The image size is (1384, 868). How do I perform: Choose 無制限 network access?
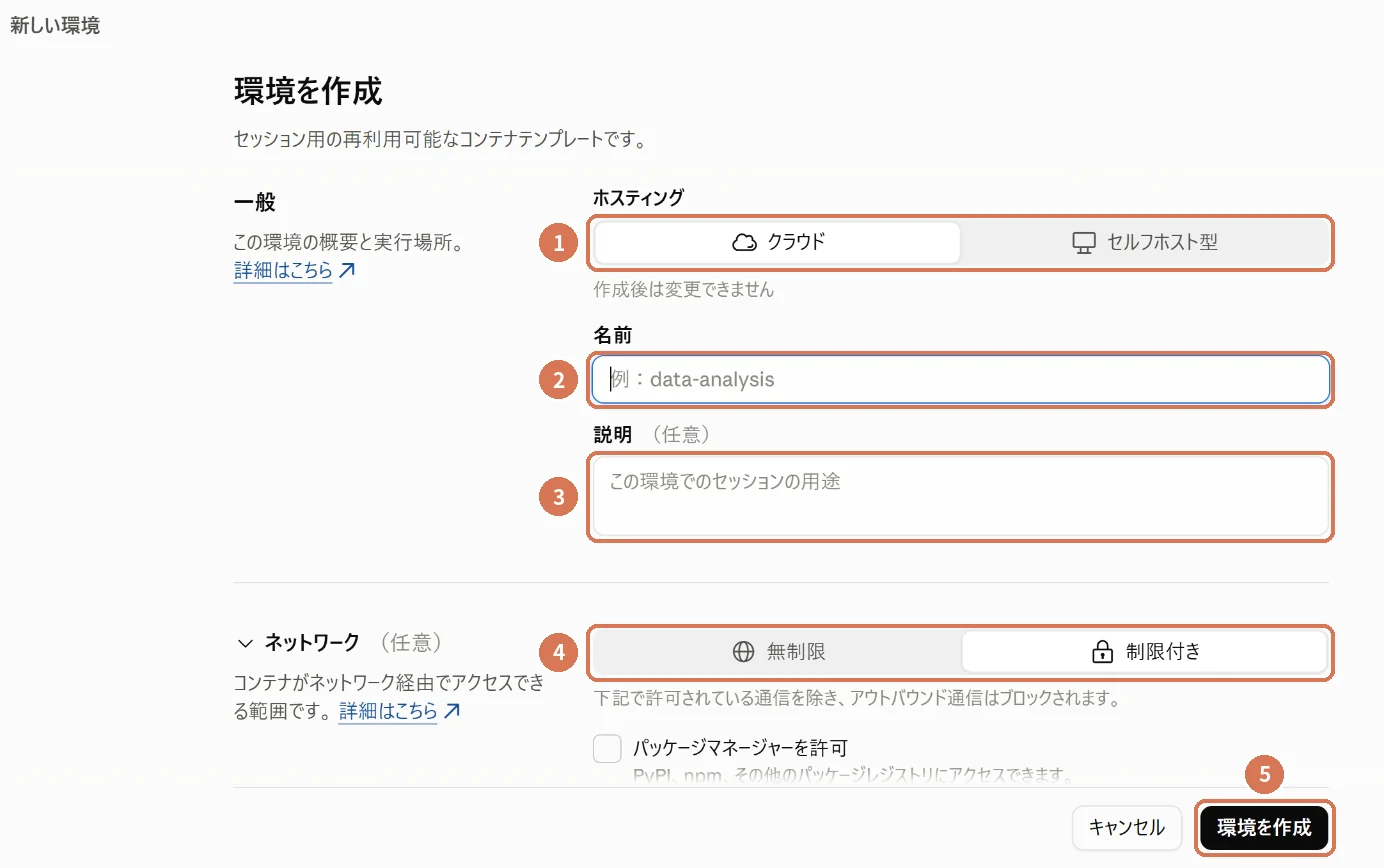[x=778, y=652]
